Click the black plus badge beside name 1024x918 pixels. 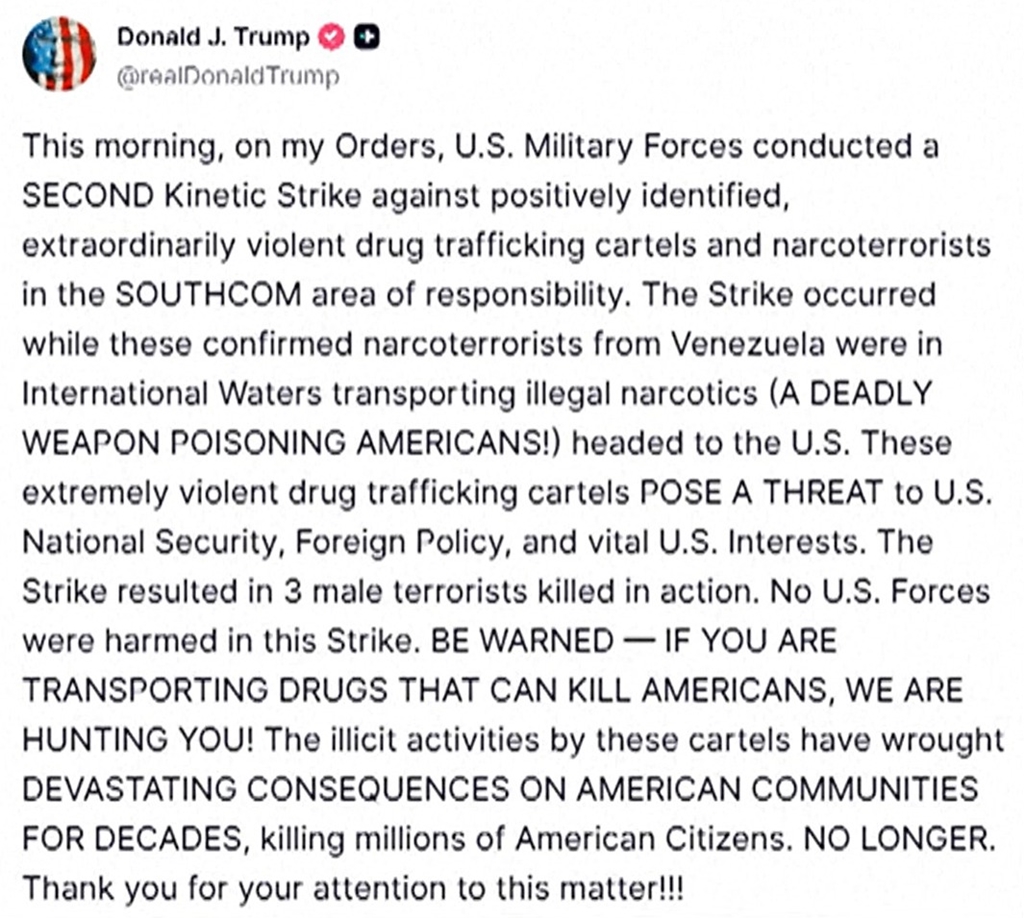[367, 37]
